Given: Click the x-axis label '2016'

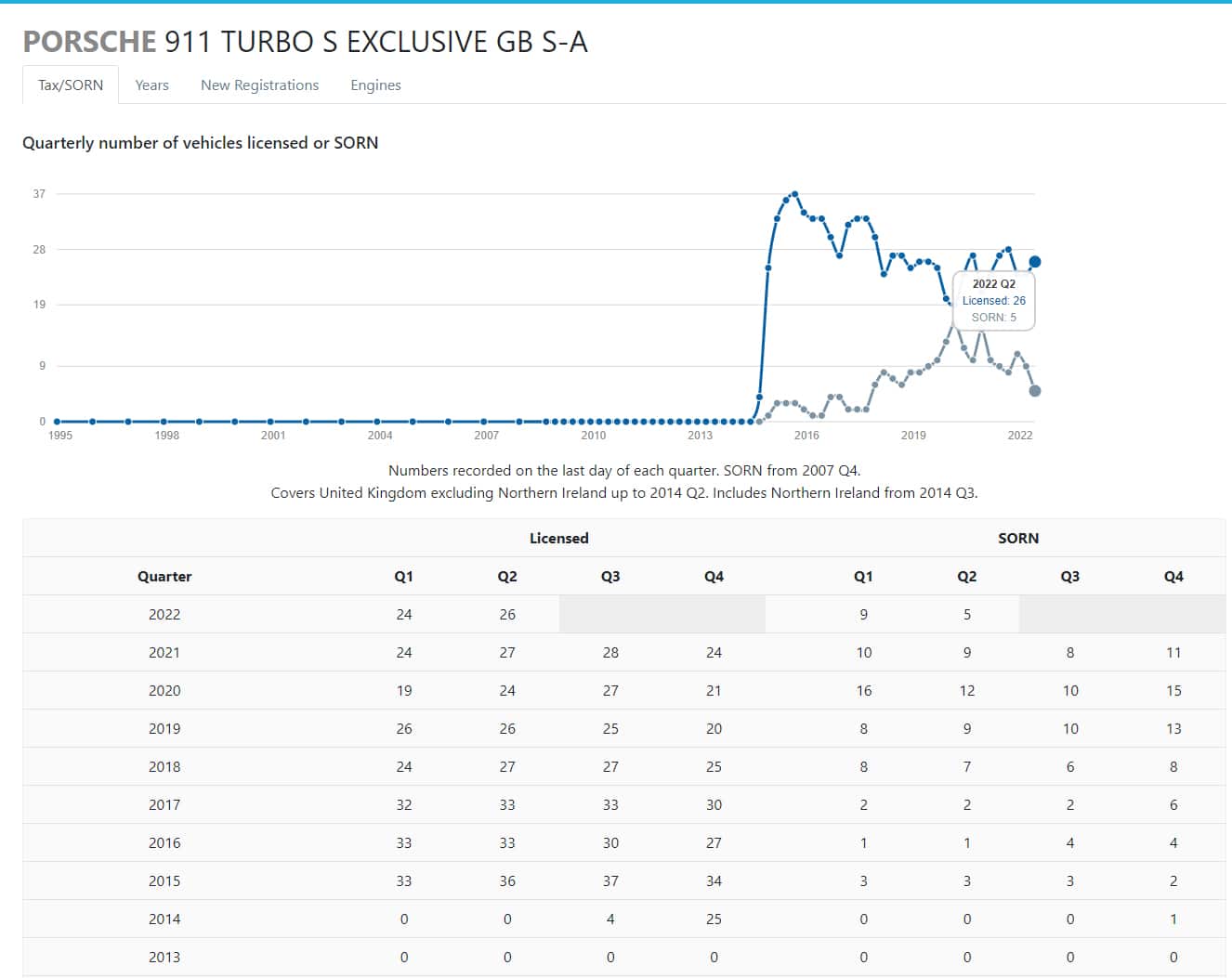Looking at the screenshot, I should pos(806,435).
